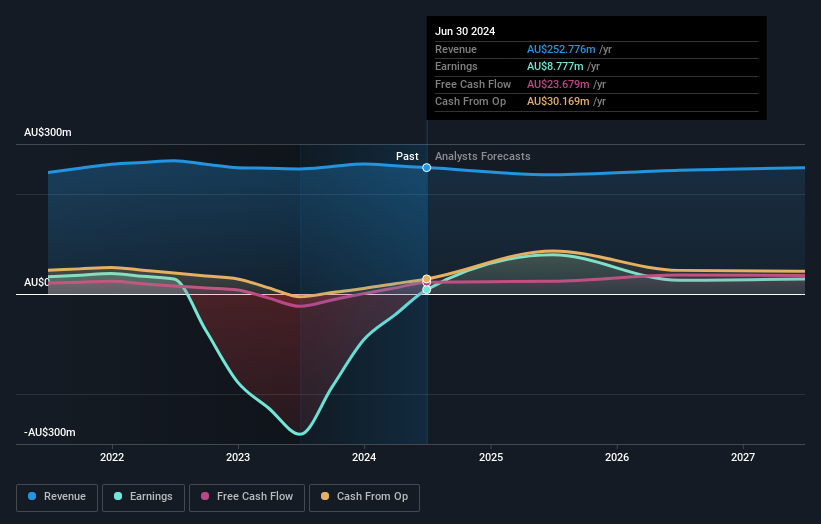Click the AU$252.776m revenue value
Screen dimensions: 821x524
pyautogui.click(x=561, y=49)
